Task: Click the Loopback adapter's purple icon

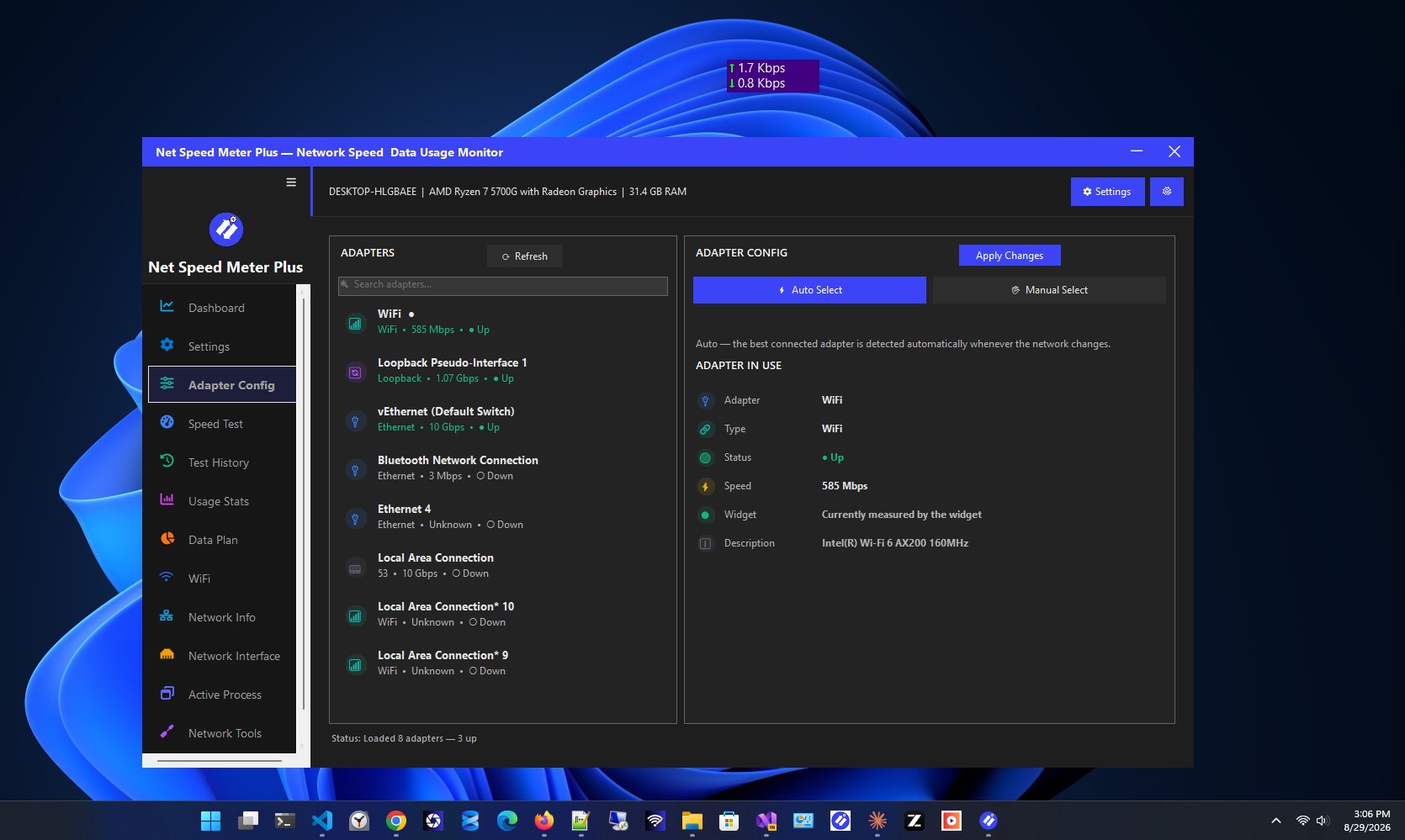Action: click(x=355, y=372)
